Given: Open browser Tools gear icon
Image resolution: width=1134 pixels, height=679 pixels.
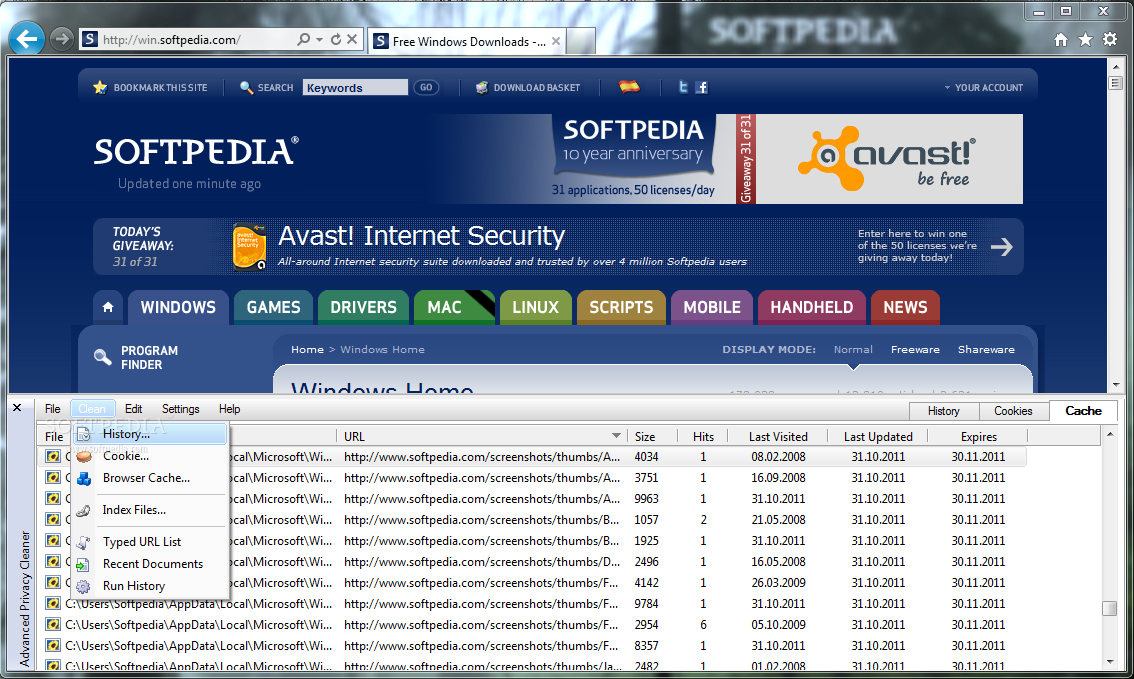Looking at the screenshot, I should click(x=1110, y=40).
